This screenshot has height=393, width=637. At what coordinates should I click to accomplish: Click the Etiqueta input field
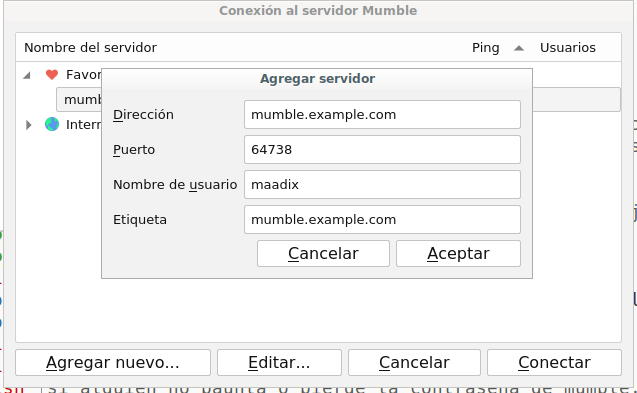(382, 219)
